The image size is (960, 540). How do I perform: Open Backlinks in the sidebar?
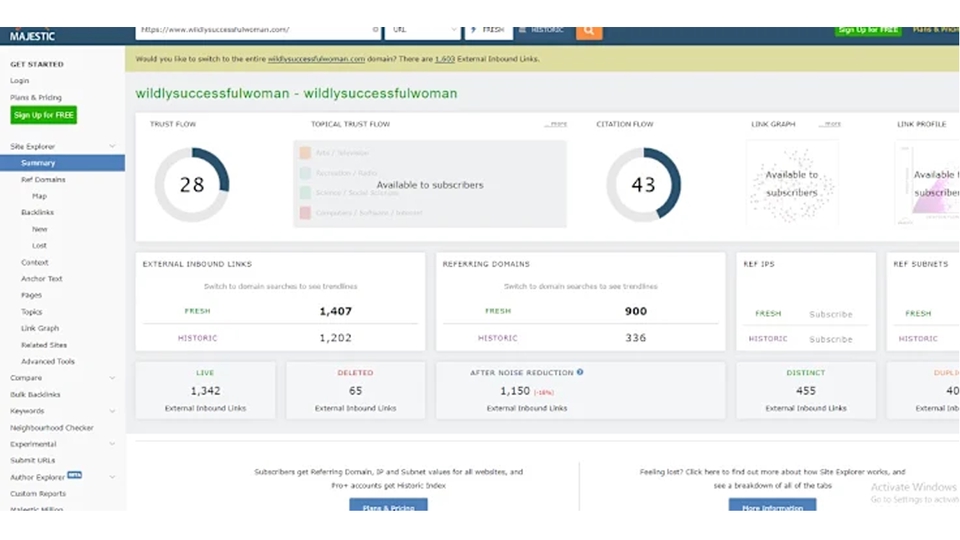(x=37, y=212)
